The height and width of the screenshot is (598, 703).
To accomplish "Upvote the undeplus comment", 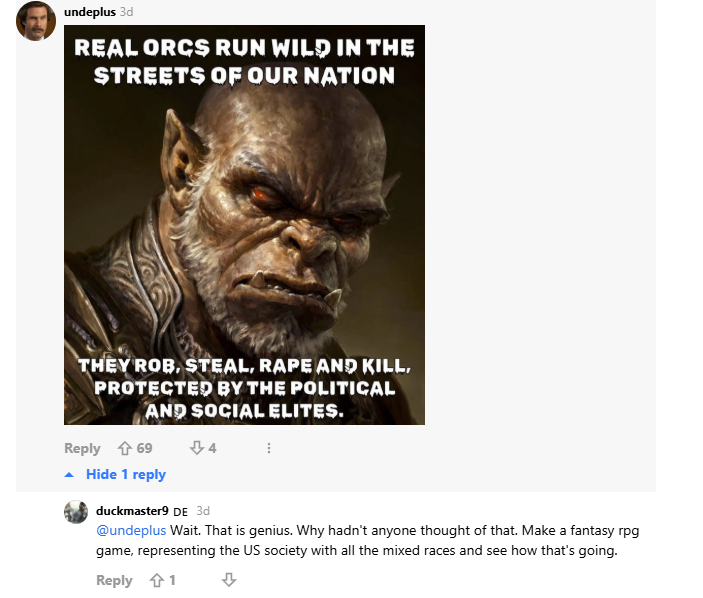I will click(x=125, y=448).
